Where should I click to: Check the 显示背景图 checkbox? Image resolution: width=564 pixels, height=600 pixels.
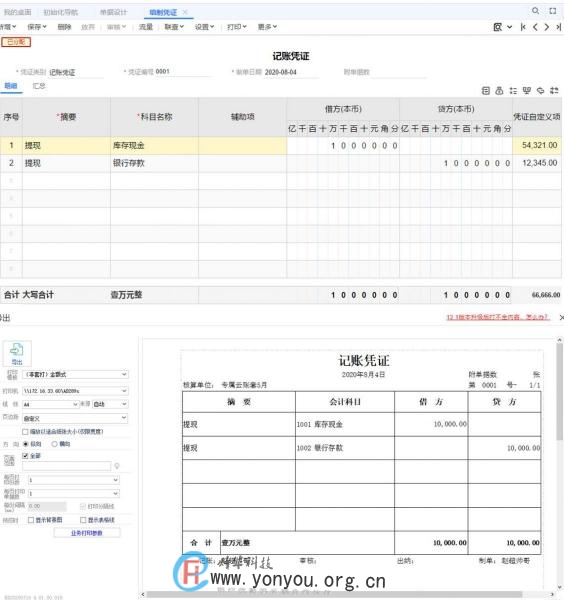point(31,520)
